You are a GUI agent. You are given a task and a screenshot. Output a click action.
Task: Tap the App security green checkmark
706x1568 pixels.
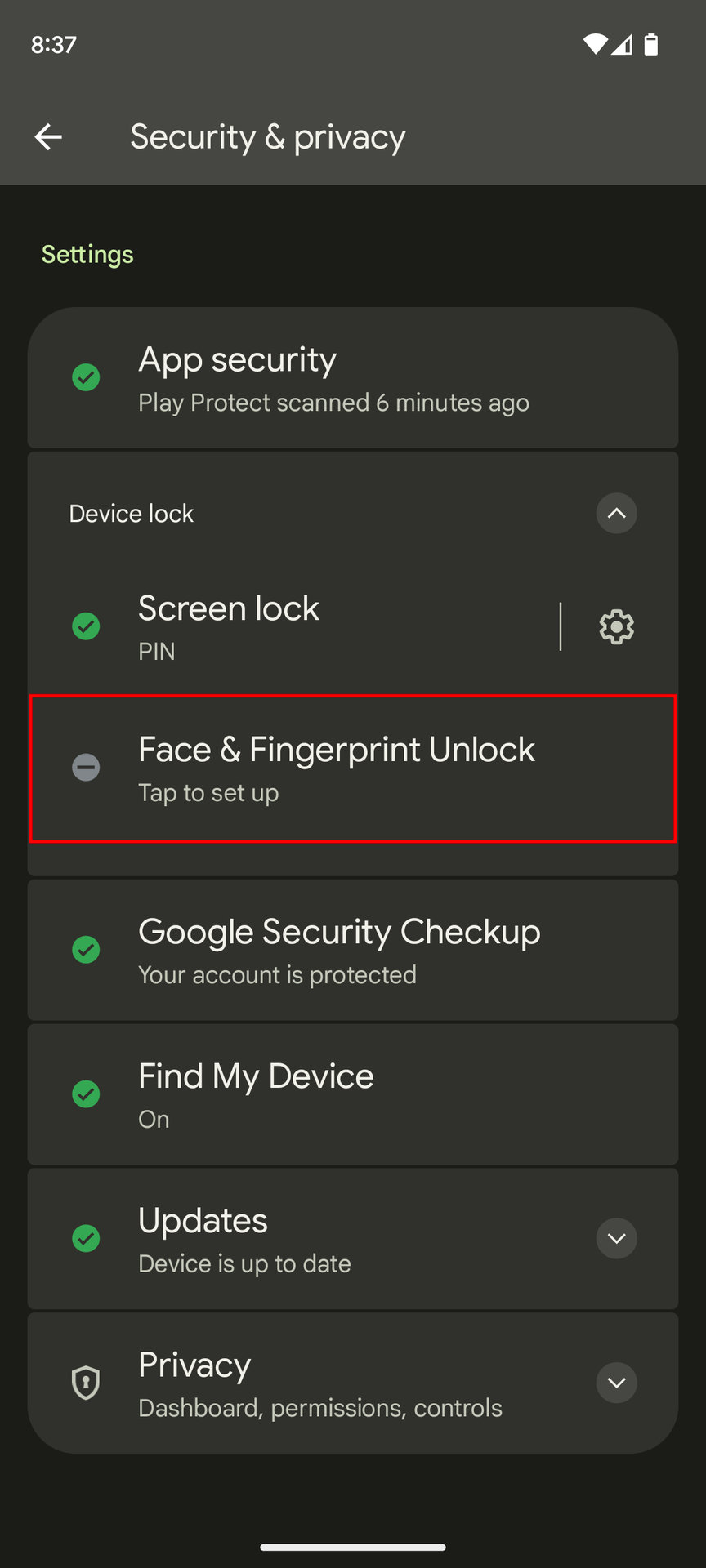86,377
